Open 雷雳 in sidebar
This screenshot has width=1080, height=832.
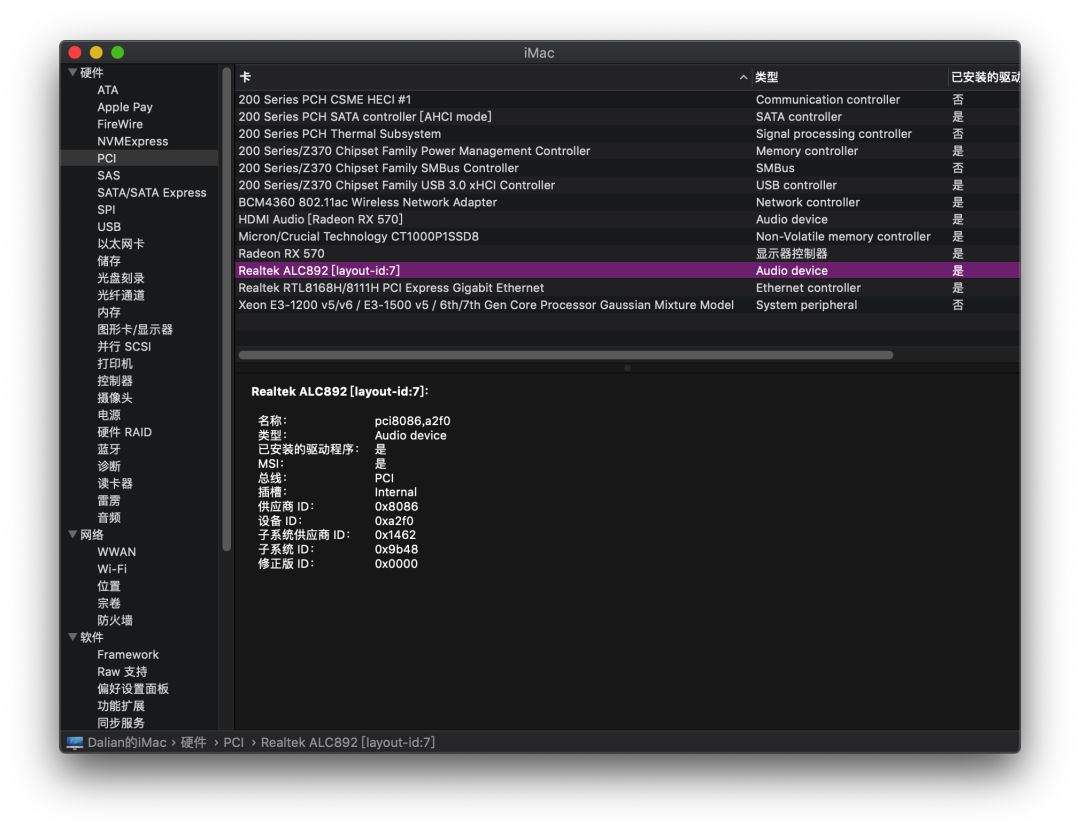(x=109, y=501)
